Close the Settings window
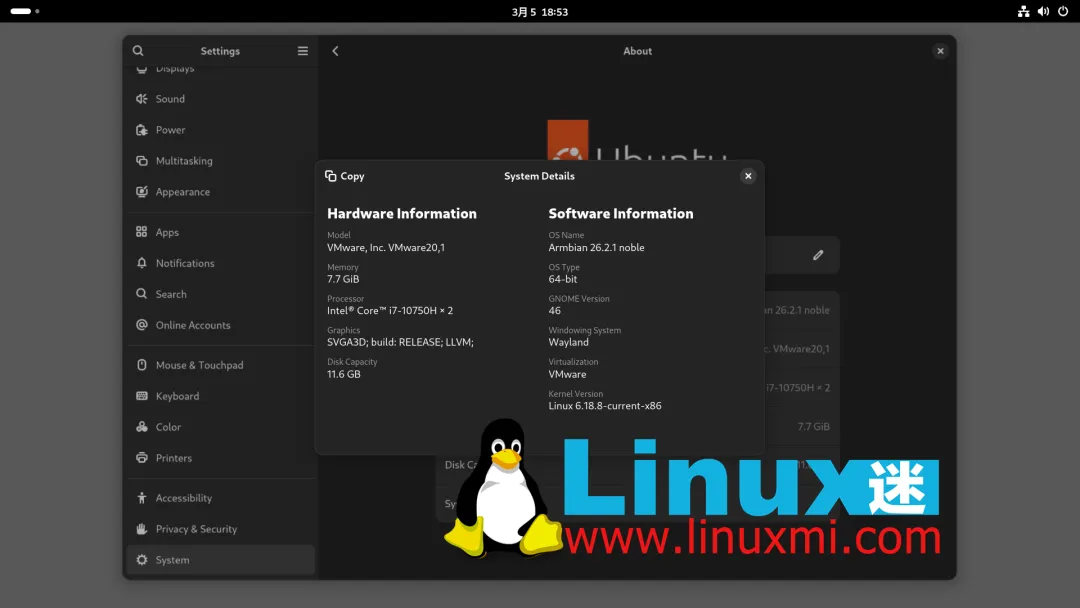The width and height of the screenshot is (1080, 608). tap(940, 51)
